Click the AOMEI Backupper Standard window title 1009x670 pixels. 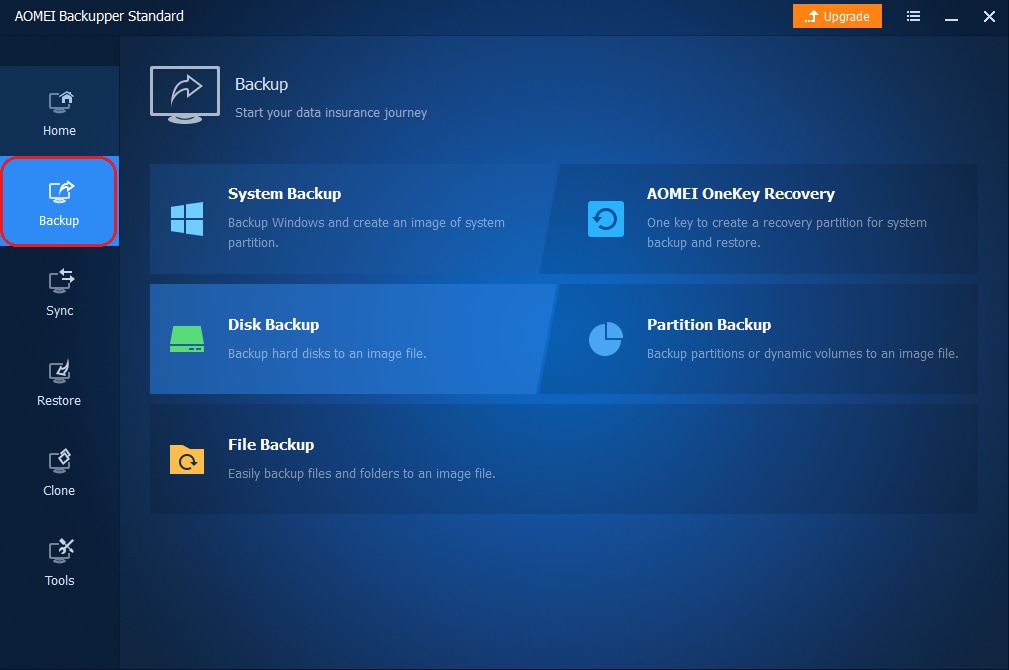point(99,16)
